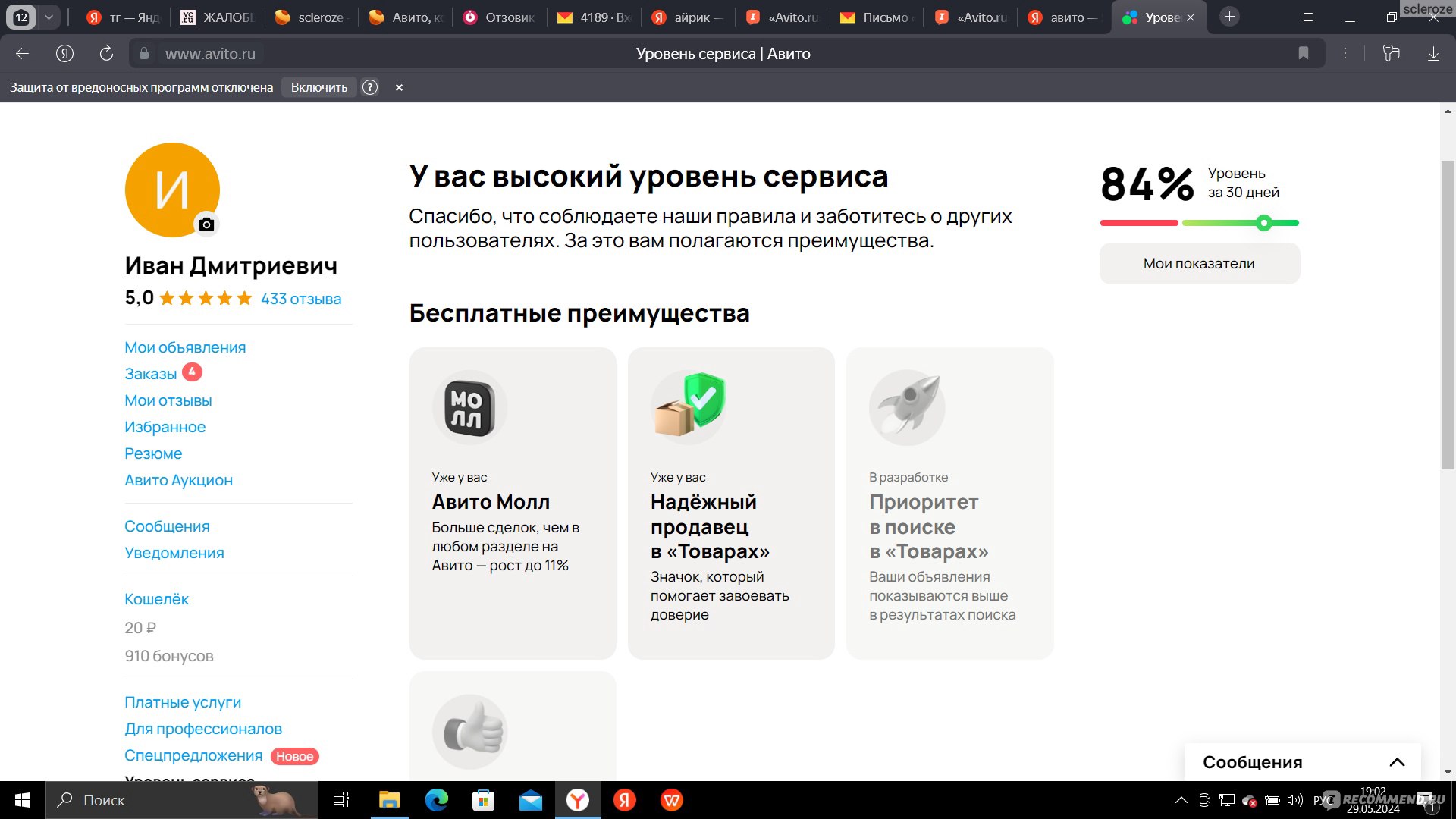Switch to the 4189 Входящие mail tab

594,17
